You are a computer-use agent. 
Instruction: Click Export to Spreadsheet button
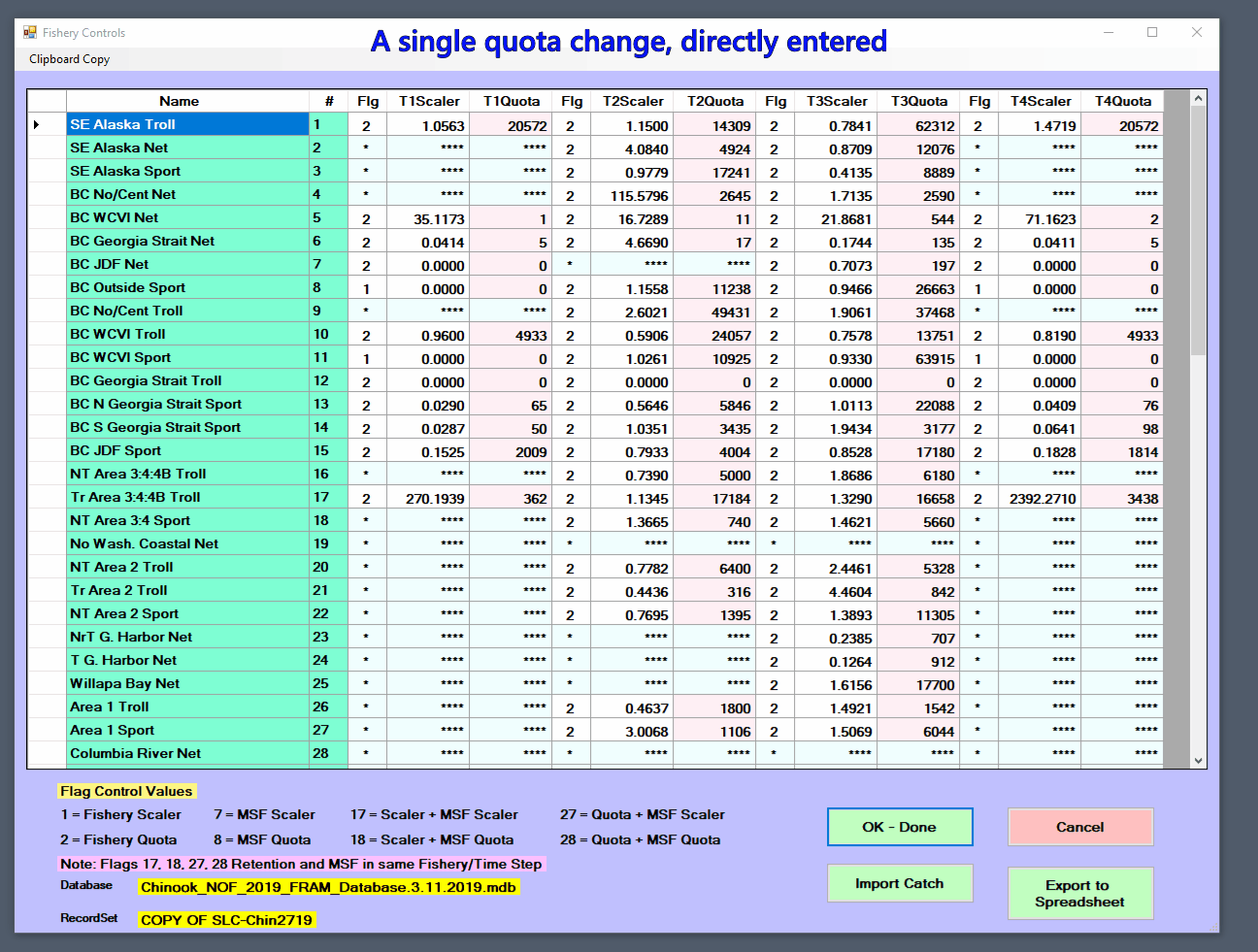coord(1080,893)
